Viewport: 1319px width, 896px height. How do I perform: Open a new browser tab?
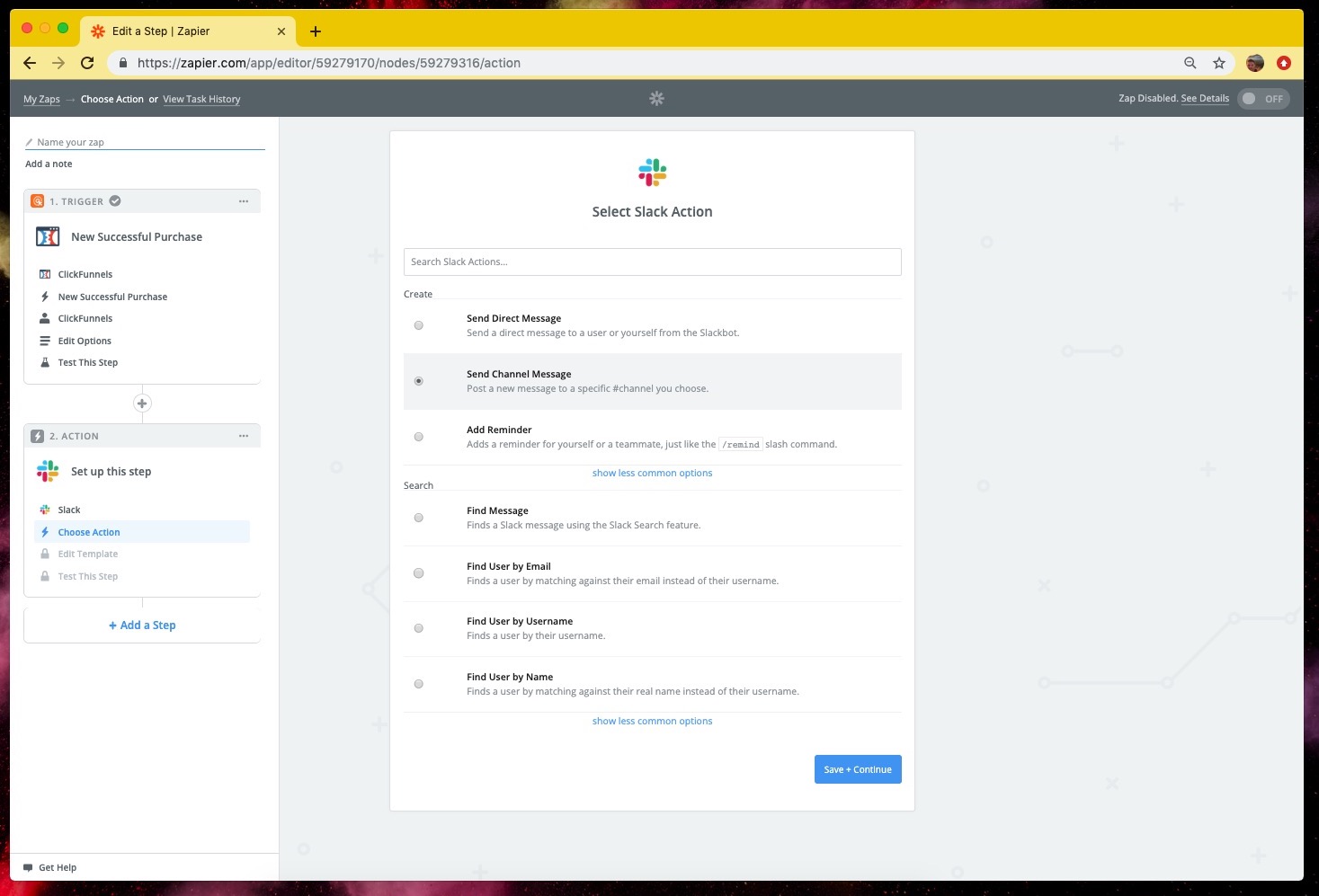click(x=316, y=31)
